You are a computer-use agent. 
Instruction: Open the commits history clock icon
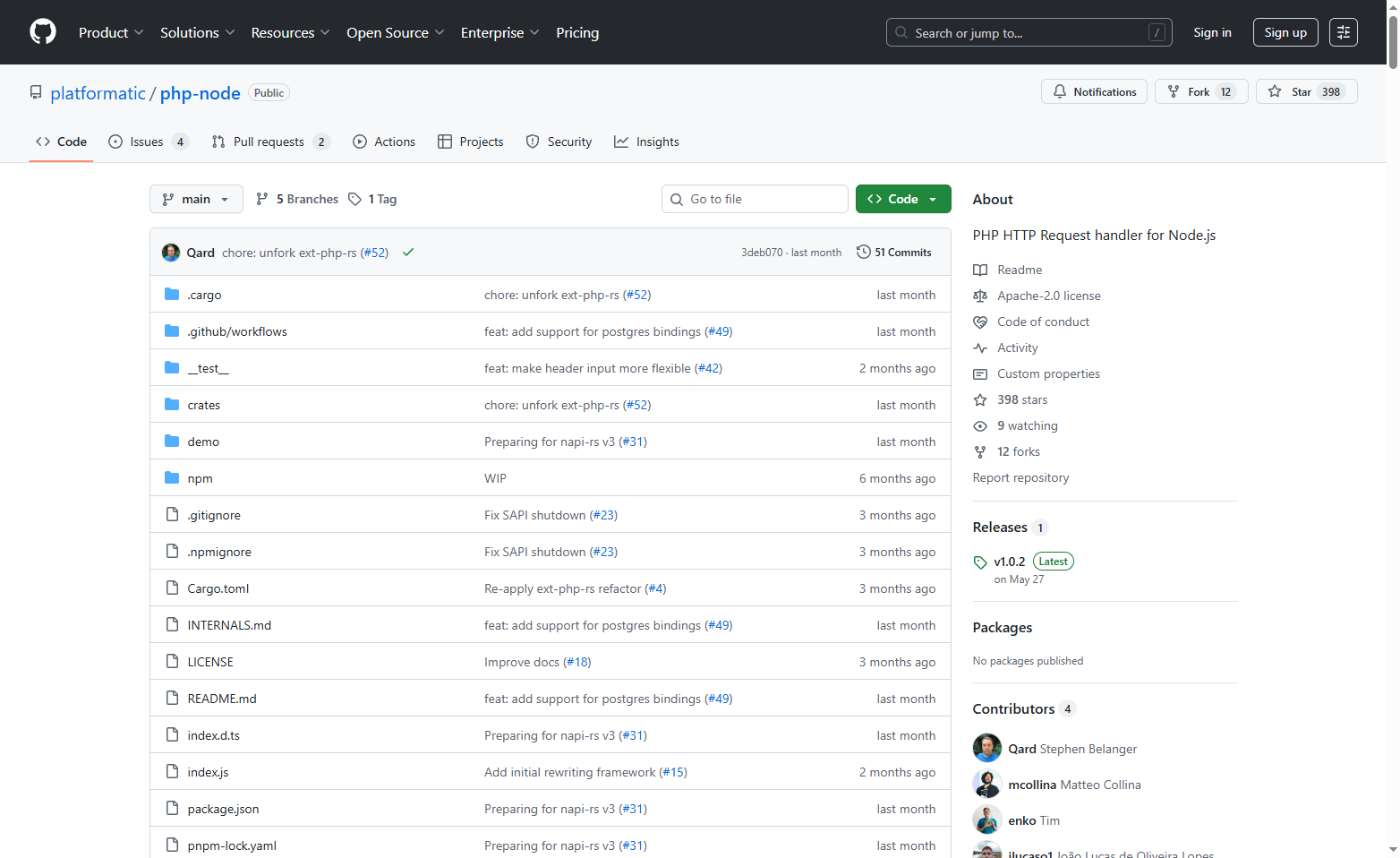click(863, 252)
